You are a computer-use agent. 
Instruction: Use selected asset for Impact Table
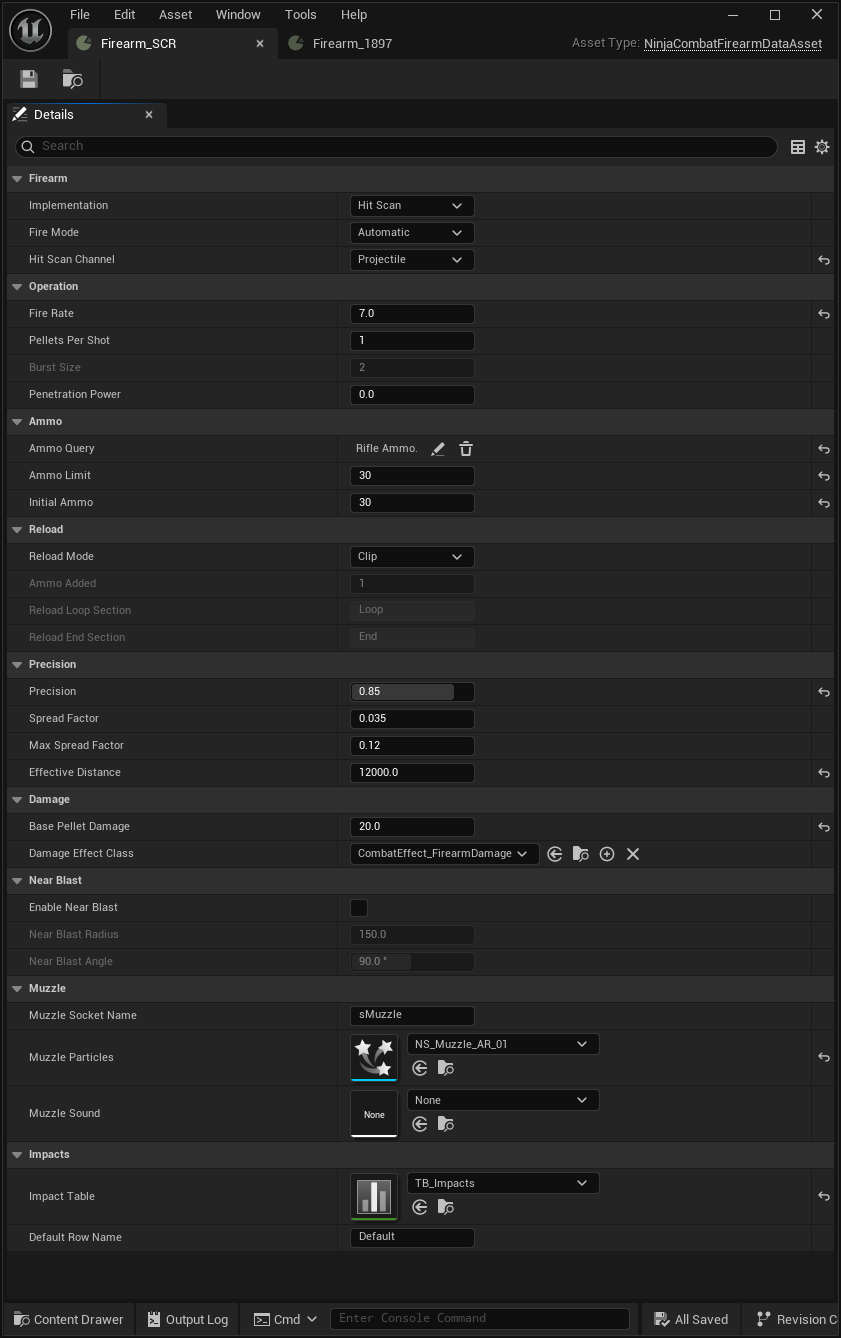420,1207
